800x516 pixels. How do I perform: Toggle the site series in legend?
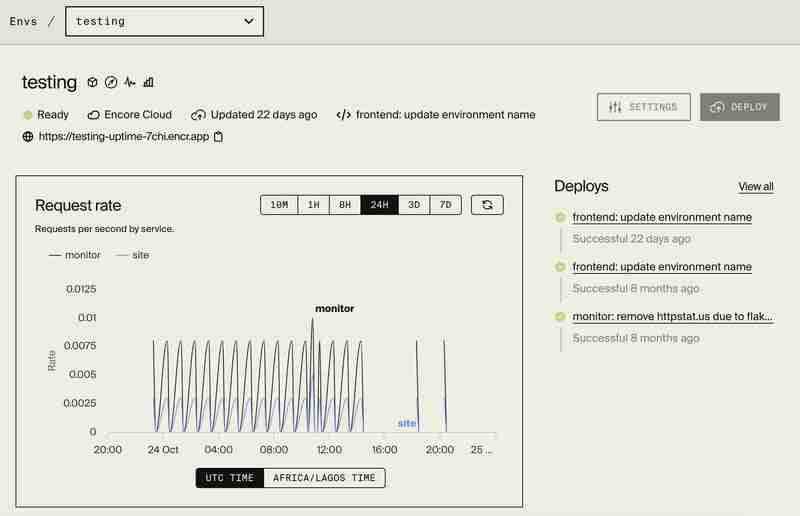point(133,255)
